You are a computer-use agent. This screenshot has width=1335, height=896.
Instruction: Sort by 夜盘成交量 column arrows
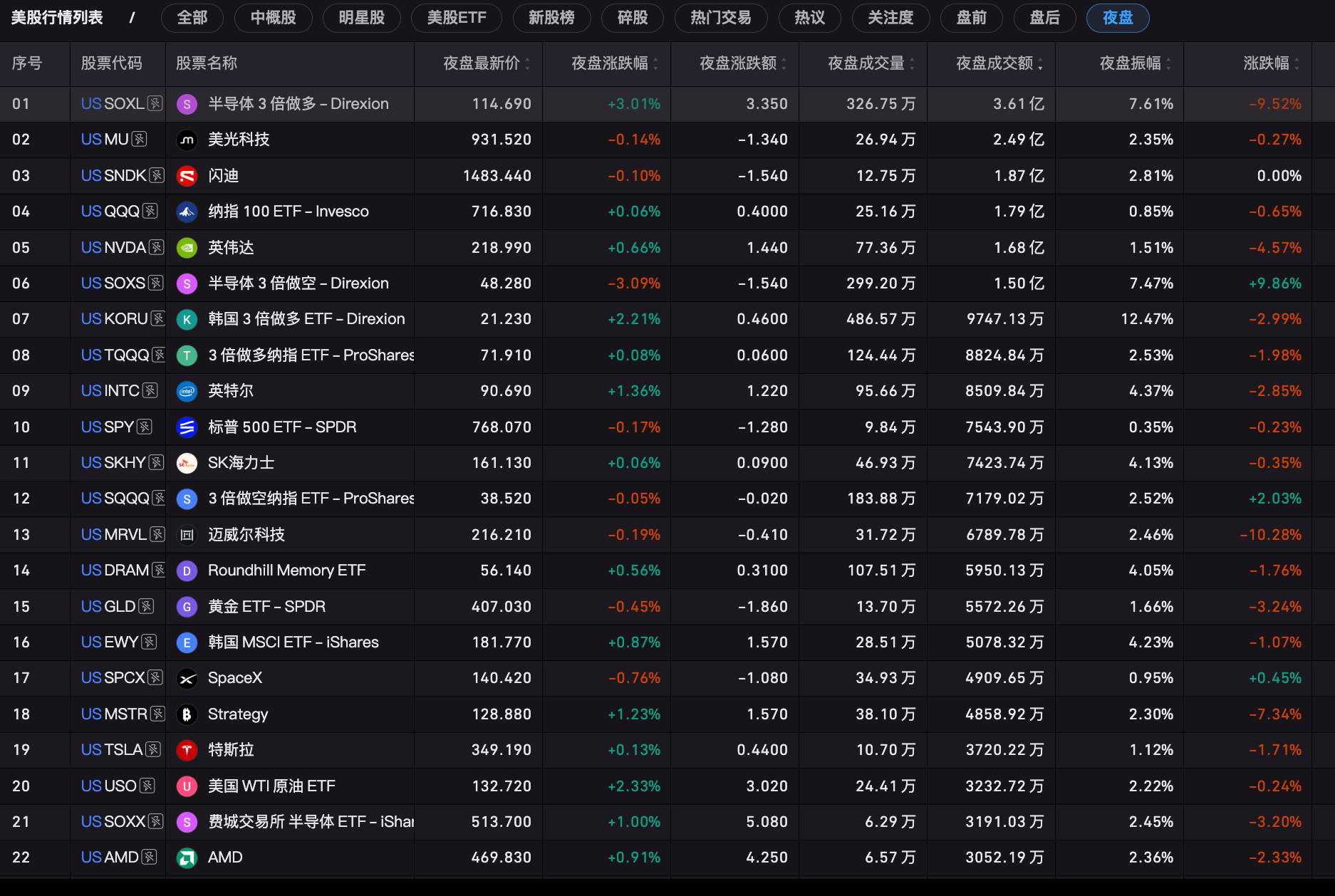click(912, 64)
